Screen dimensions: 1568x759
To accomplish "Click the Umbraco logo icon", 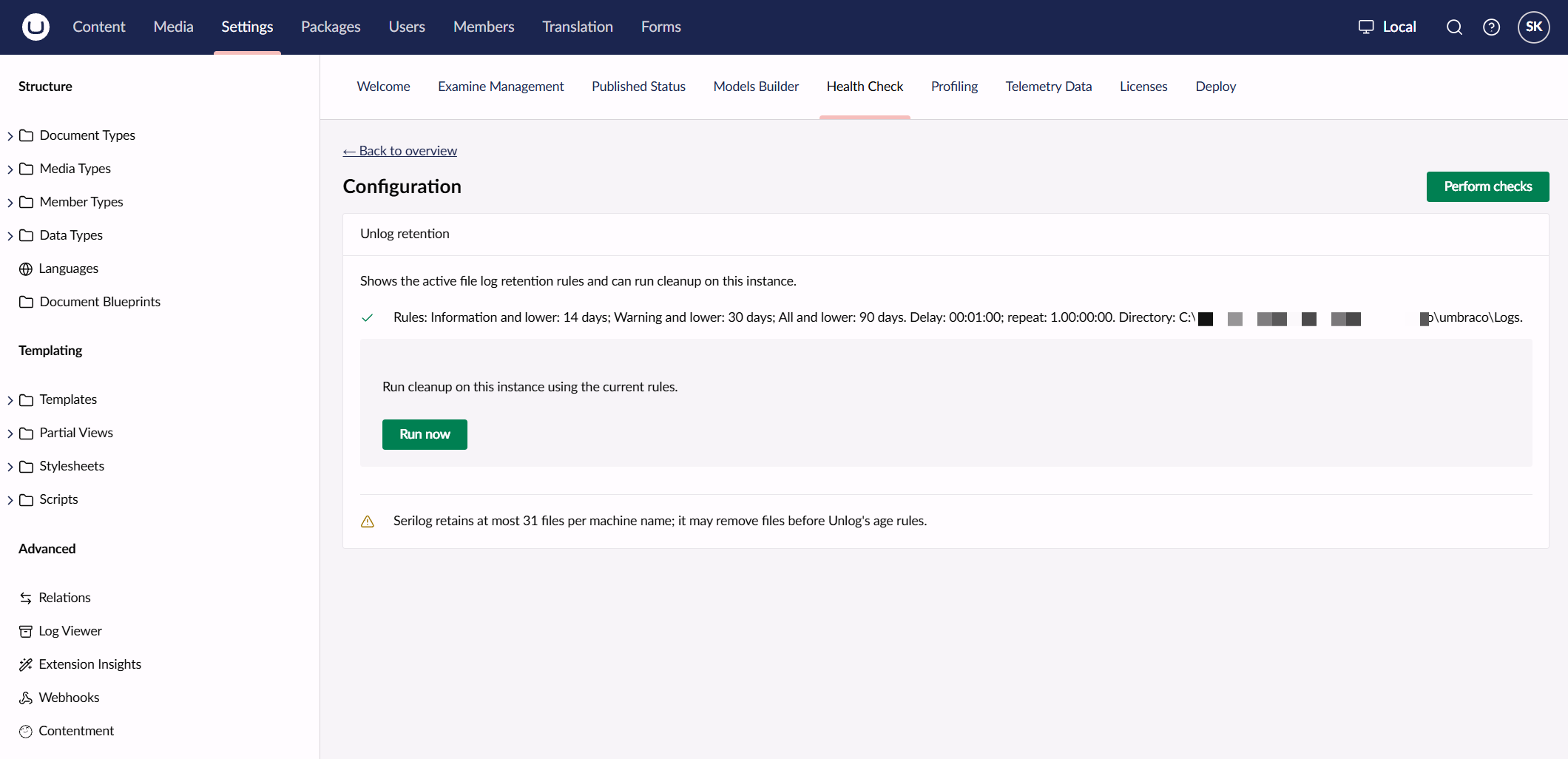I will pyautogui.click(x=36, y=27).
